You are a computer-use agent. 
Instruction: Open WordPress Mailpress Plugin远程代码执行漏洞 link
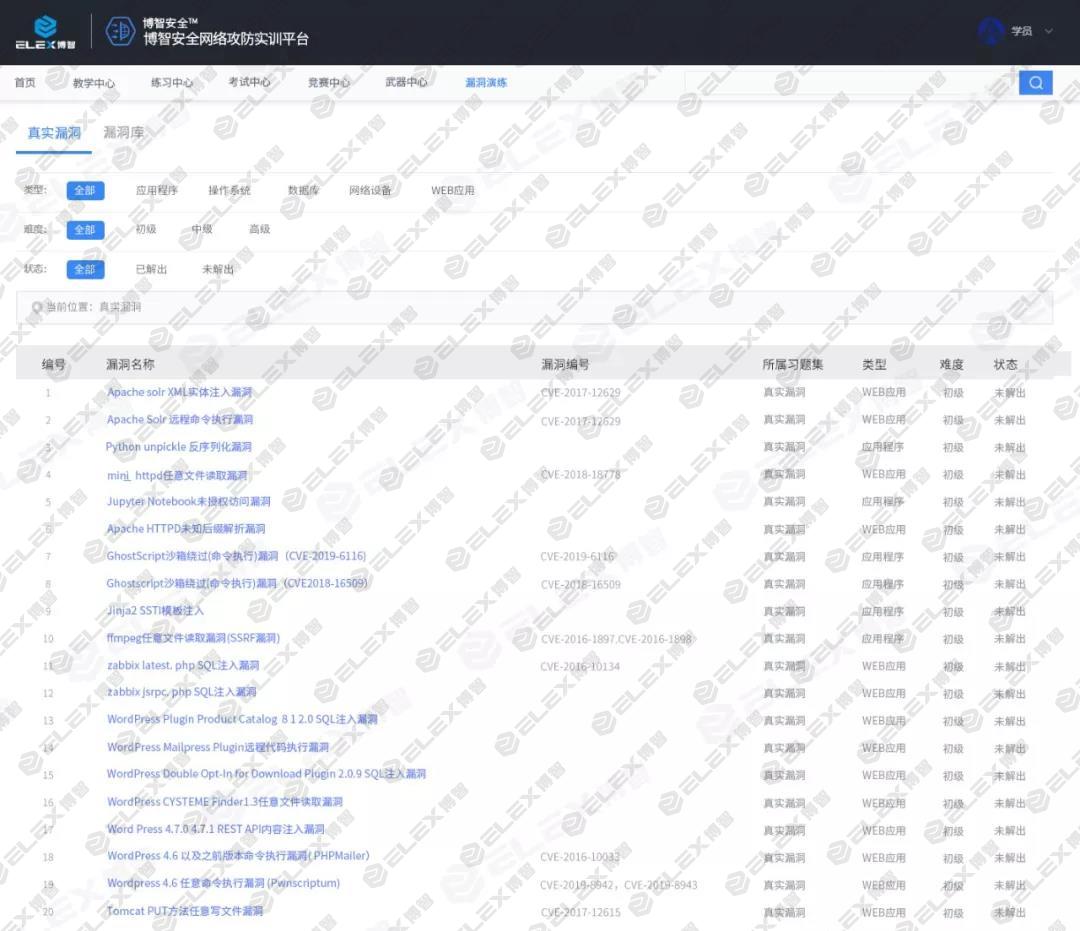click(218, 747)
